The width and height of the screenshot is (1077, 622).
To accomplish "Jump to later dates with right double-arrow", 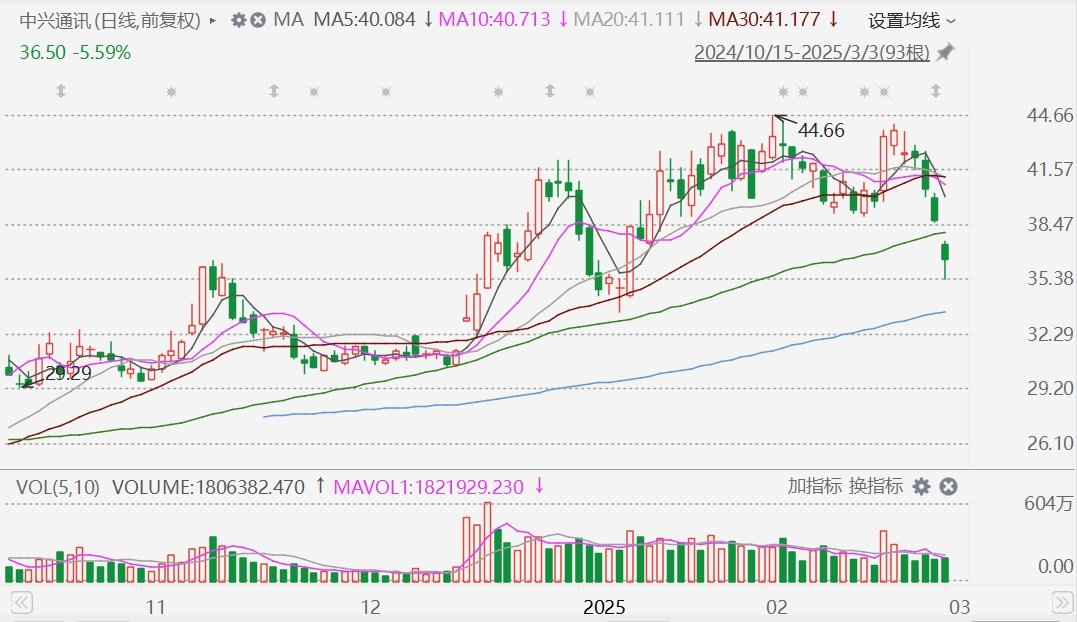I will point(1063,603).
